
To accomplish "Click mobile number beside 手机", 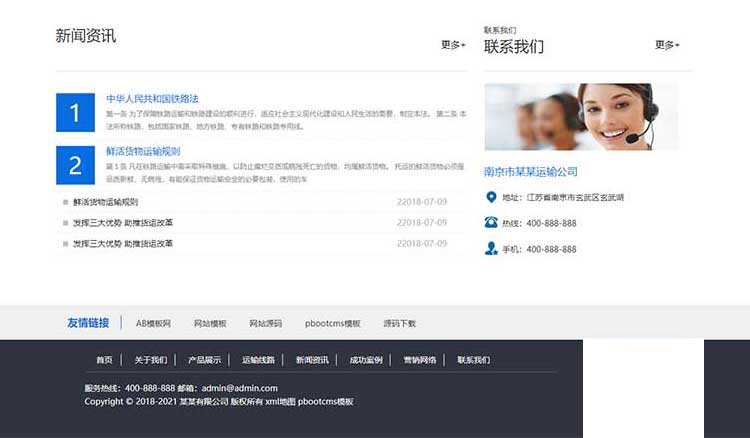I will point(551,249).
